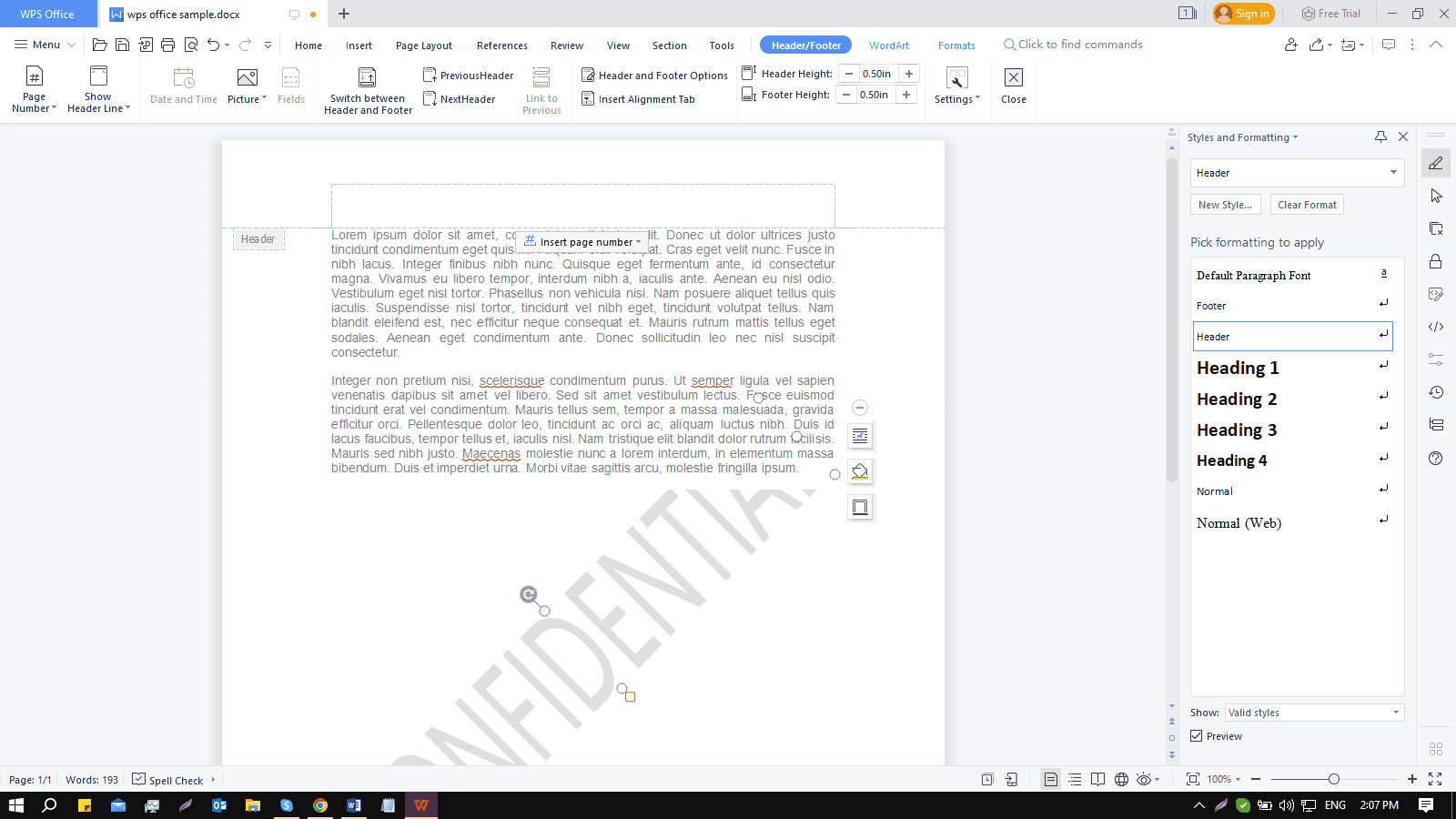Click the Clear Format button
The width and height of the screenshot is (1456, 819).
coord(1306,204)
